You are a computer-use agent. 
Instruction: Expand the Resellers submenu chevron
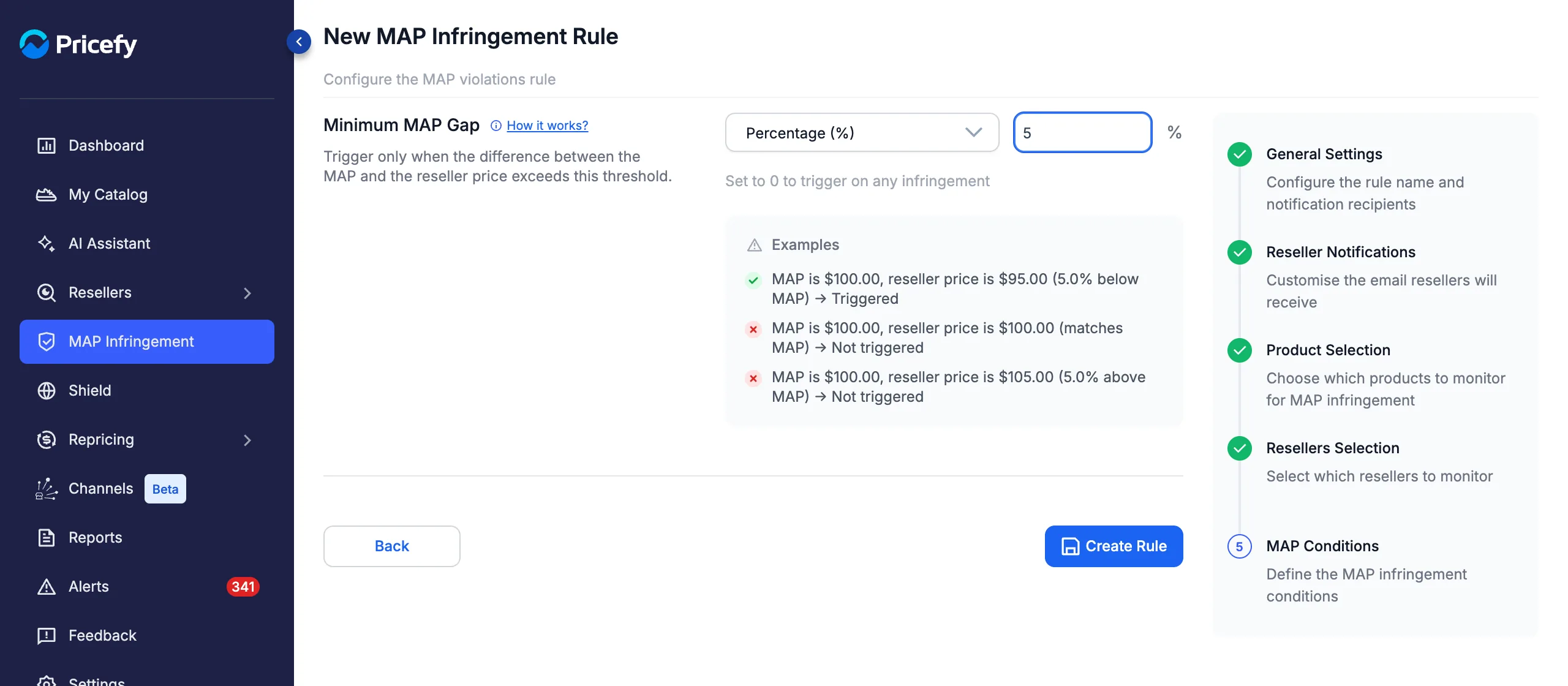tap(247, 293)
